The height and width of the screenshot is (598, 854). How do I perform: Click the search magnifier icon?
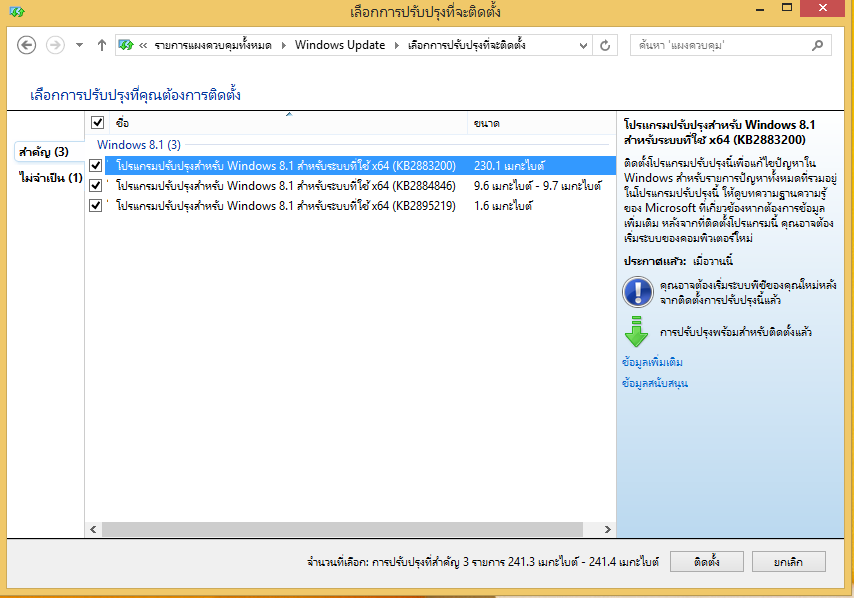click(x=817, y=45)
